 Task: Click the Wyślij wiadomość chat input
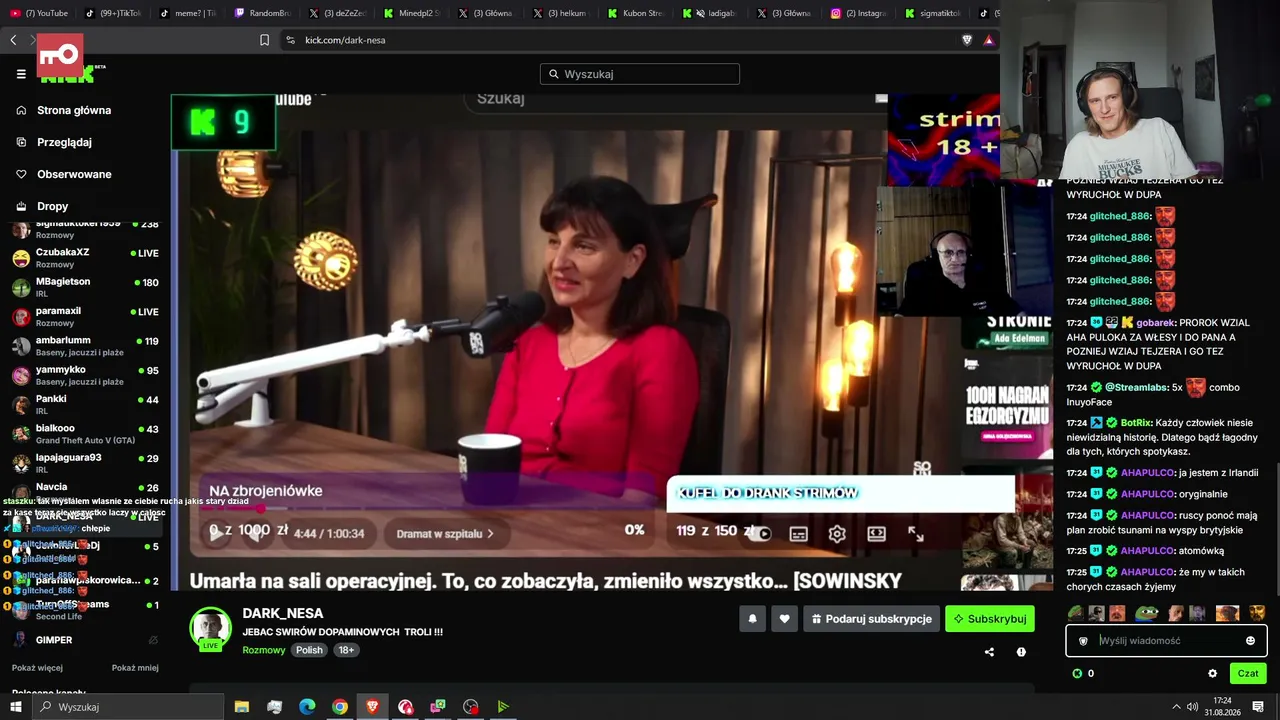tap(1166, 641)
